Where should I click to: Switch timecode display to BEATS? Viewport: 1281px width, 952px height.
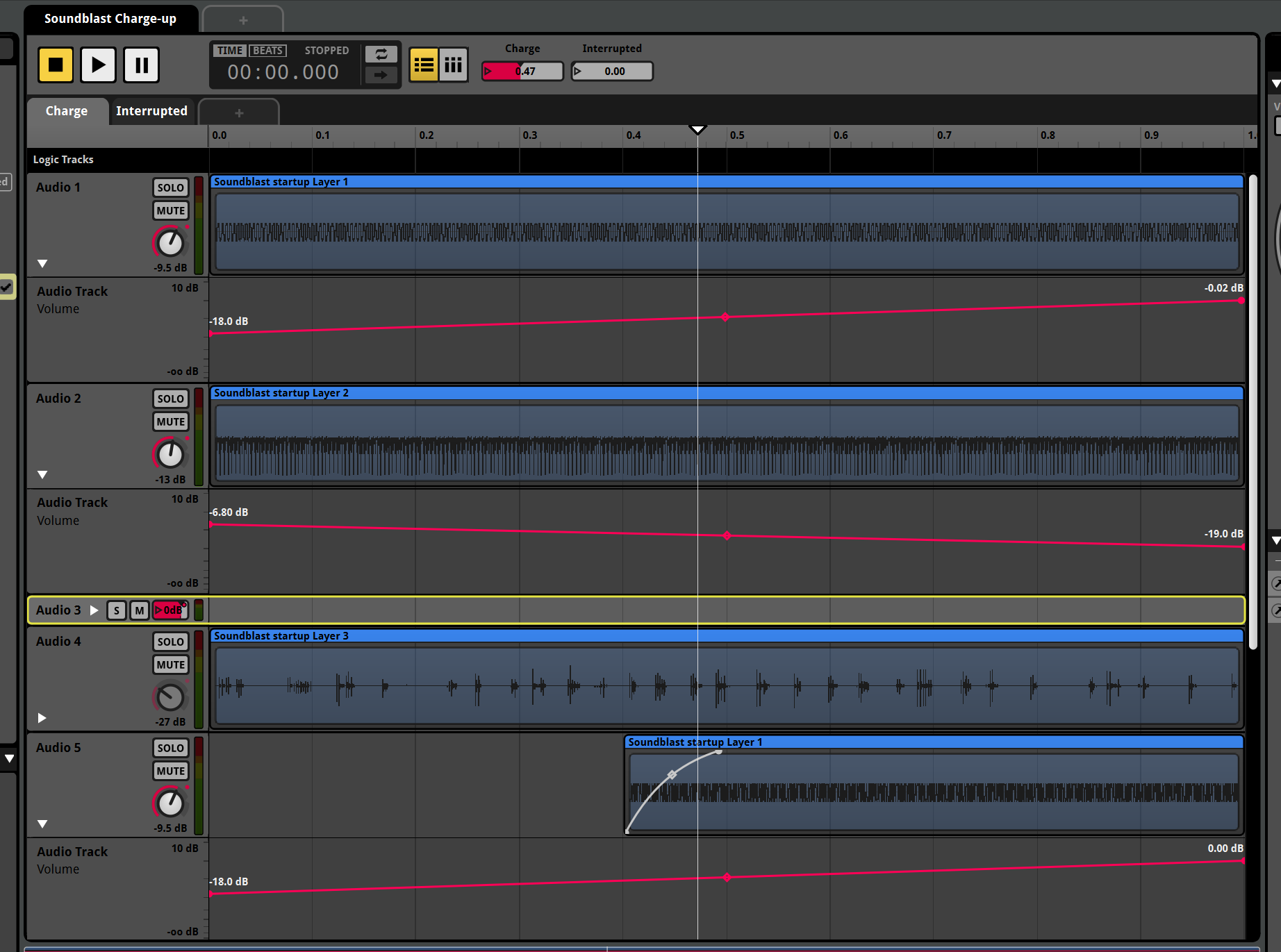267,51
